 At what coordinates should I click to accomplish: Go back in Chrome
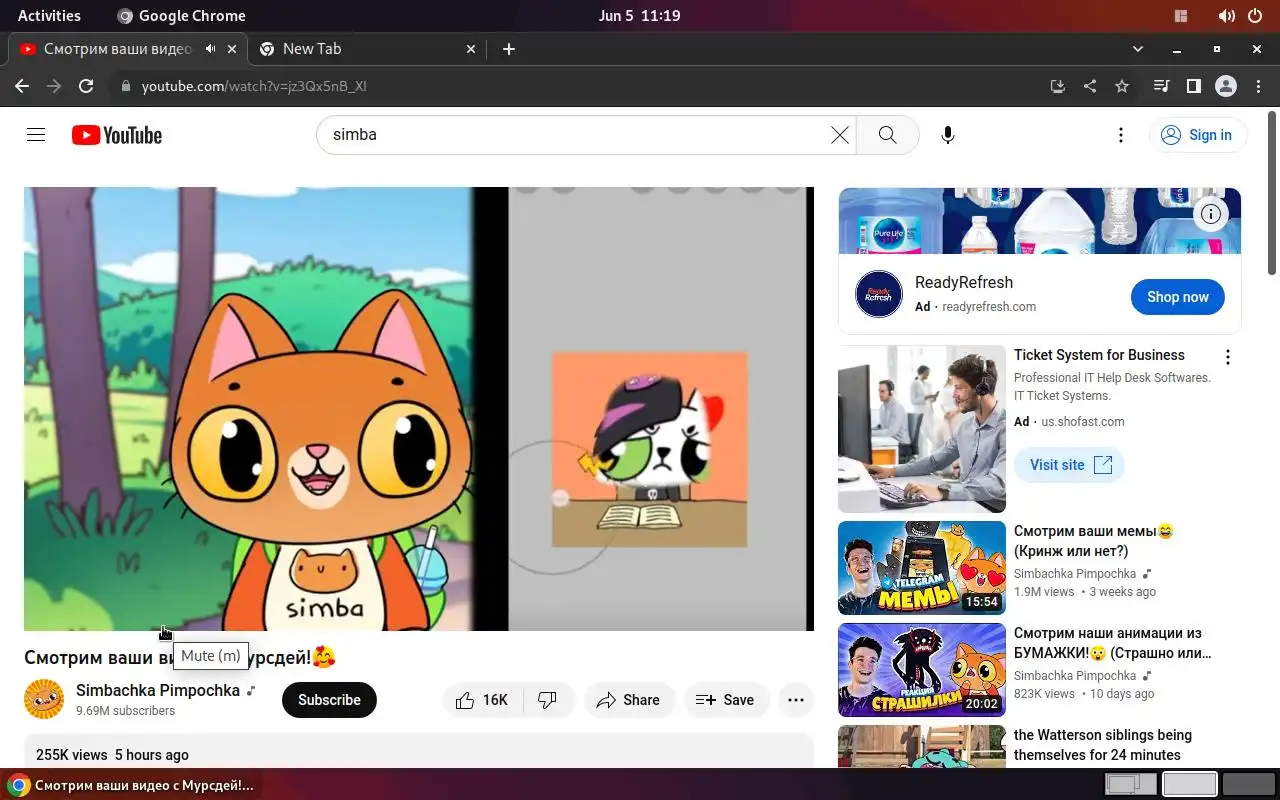pyautogui.click(x=22, y=86)
